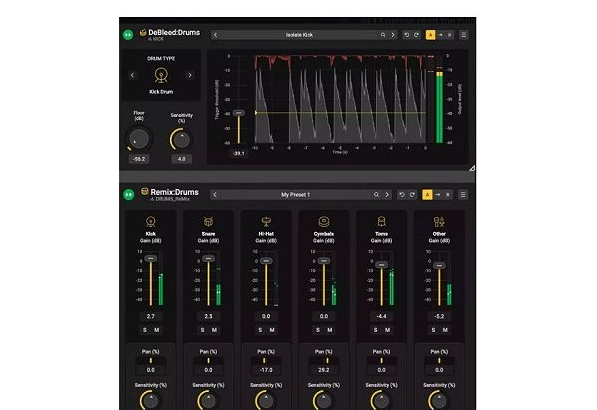
Task: Click the Kick channel icon
Action: pos(151,222)
